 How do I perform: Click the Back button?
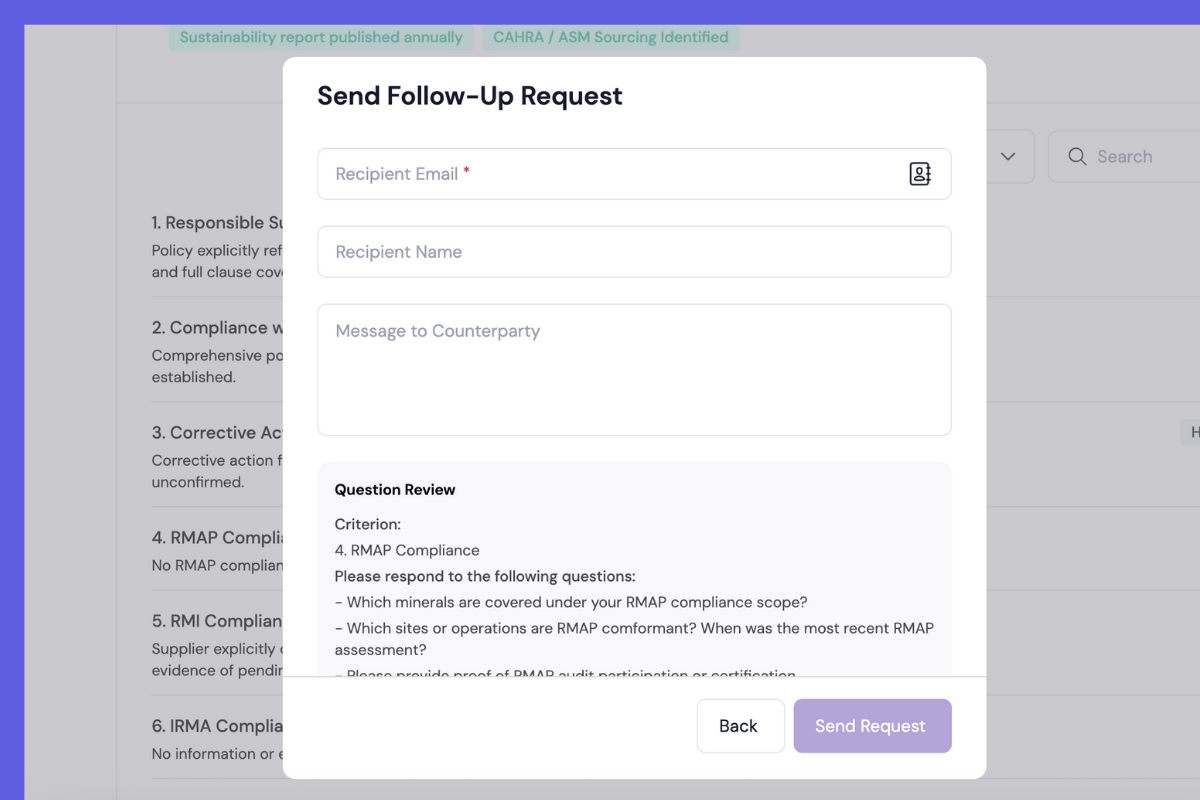coord(740,725)
